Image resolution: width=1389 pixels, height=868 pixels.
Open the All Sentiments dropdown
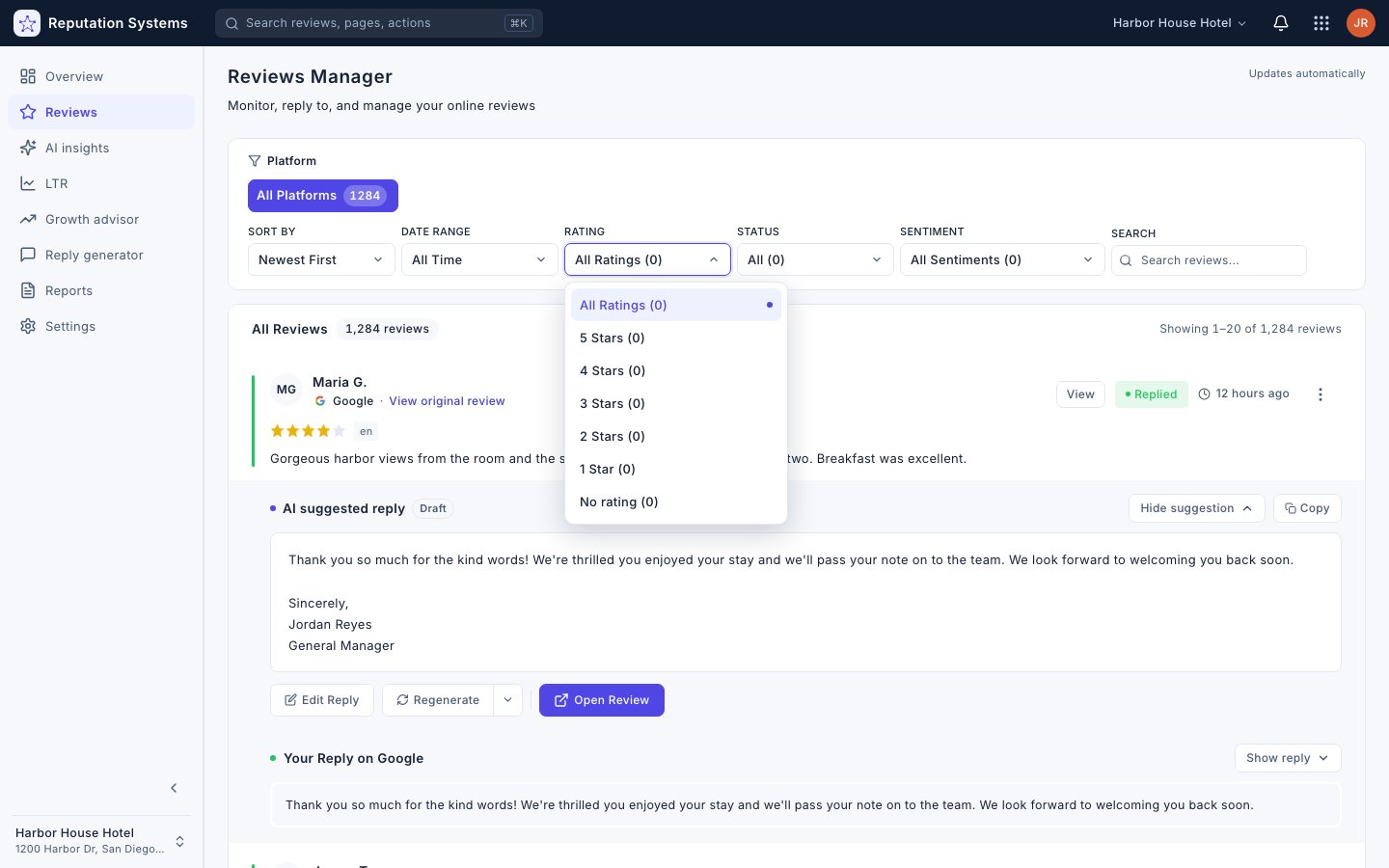(x=1002, y=259)
